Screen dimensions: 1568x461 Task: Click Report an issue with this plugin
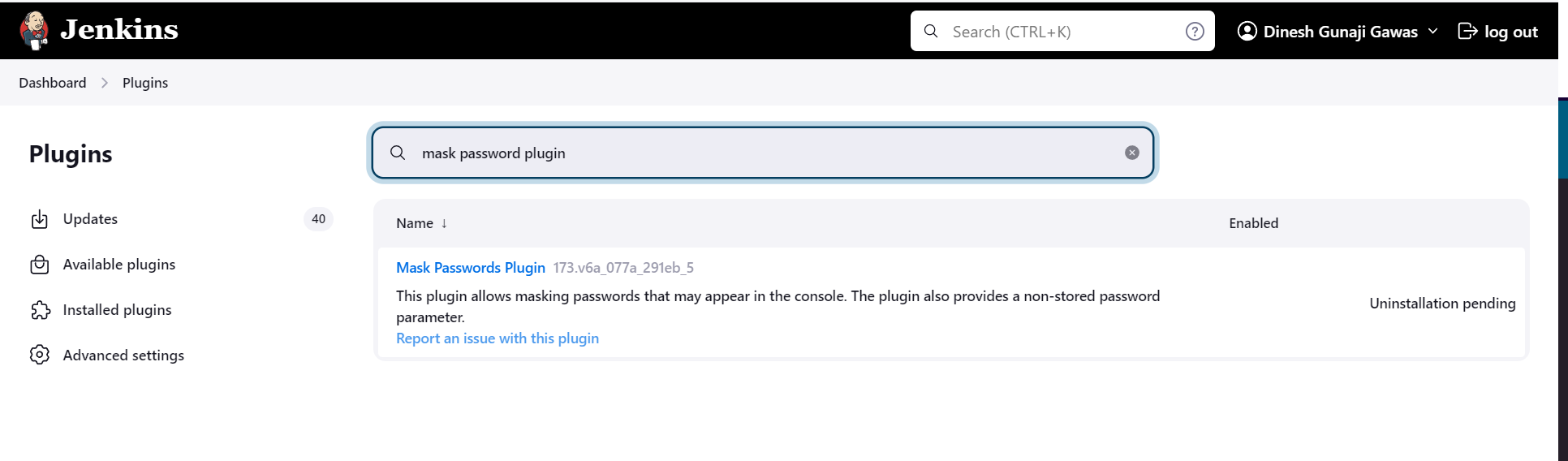498,338
